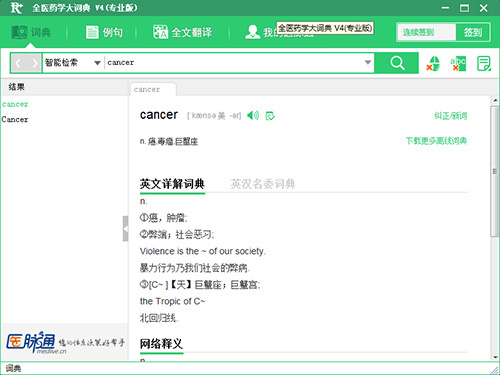Click the cancer document tab
This screenshot has height=375, width=500.
pos(153,89)
